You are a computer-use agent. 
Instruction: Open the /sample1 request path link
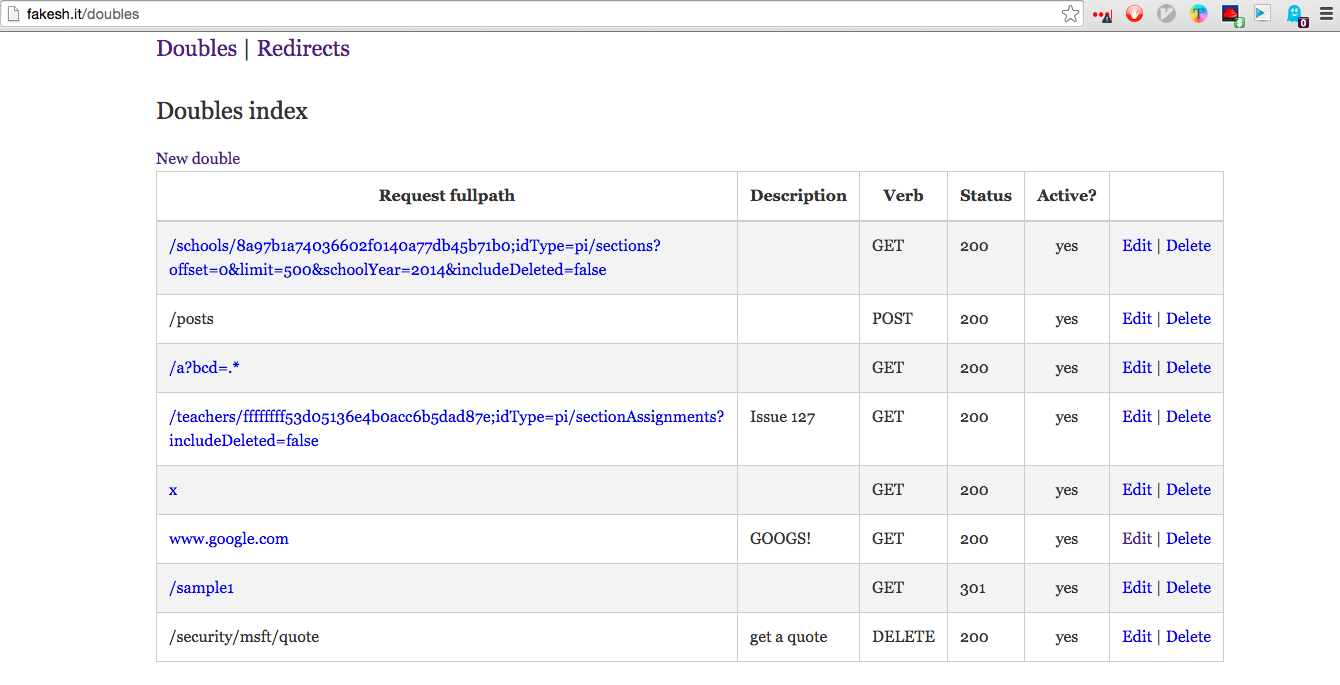point(201,588)
